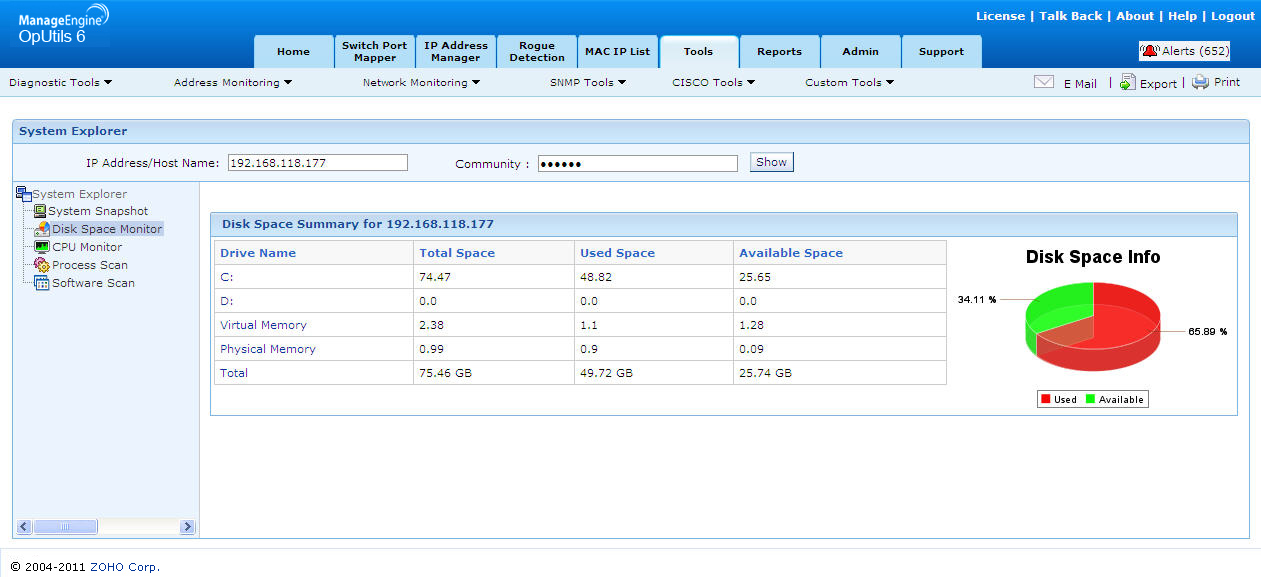Viewport: 1261px width, 577px height.
Task: Expand the Network Monitoring menu
Action: click(421, 83)
